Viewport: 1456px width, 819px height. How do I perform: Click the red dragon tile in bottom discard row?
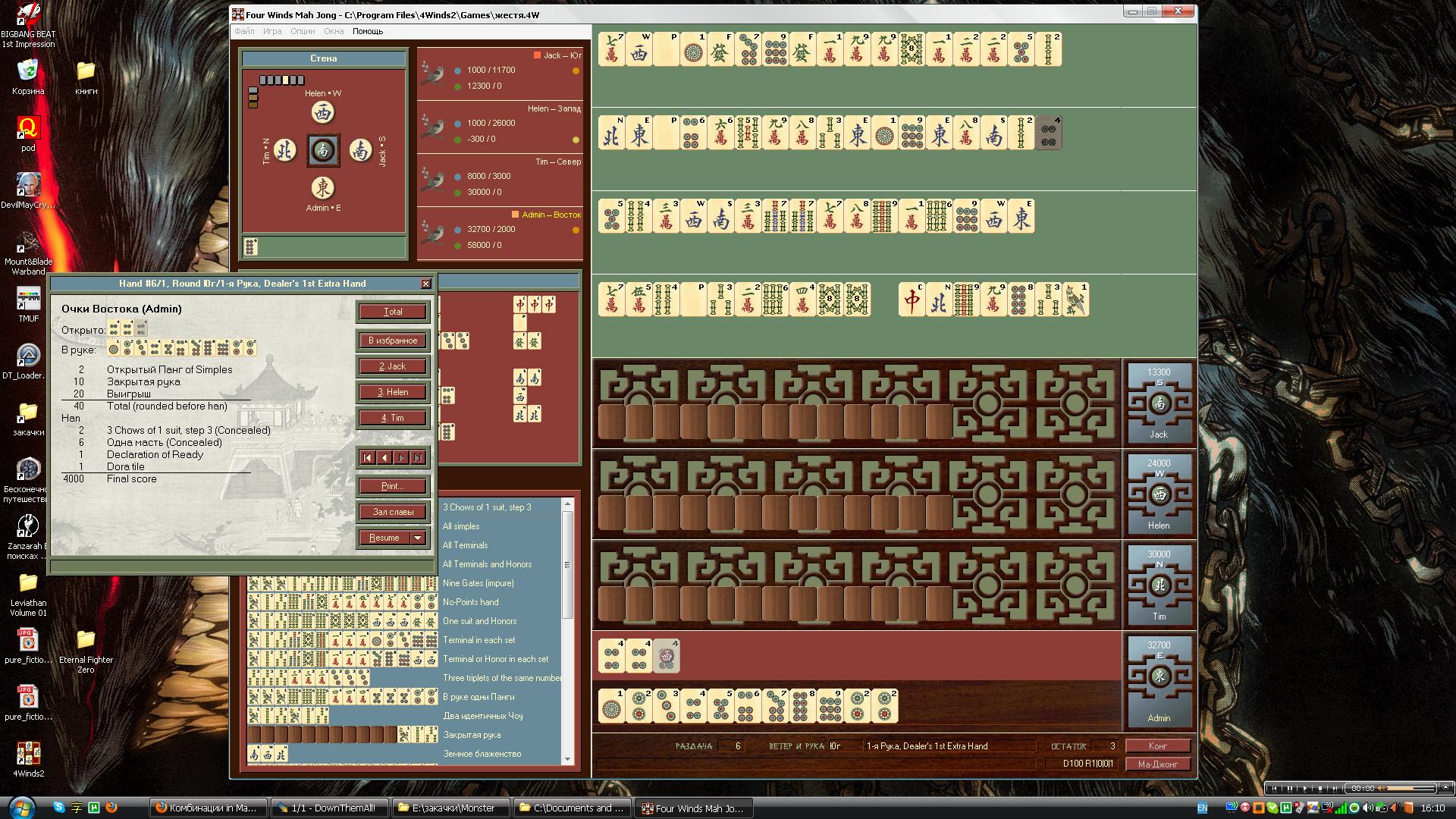(x=912, y=300)
